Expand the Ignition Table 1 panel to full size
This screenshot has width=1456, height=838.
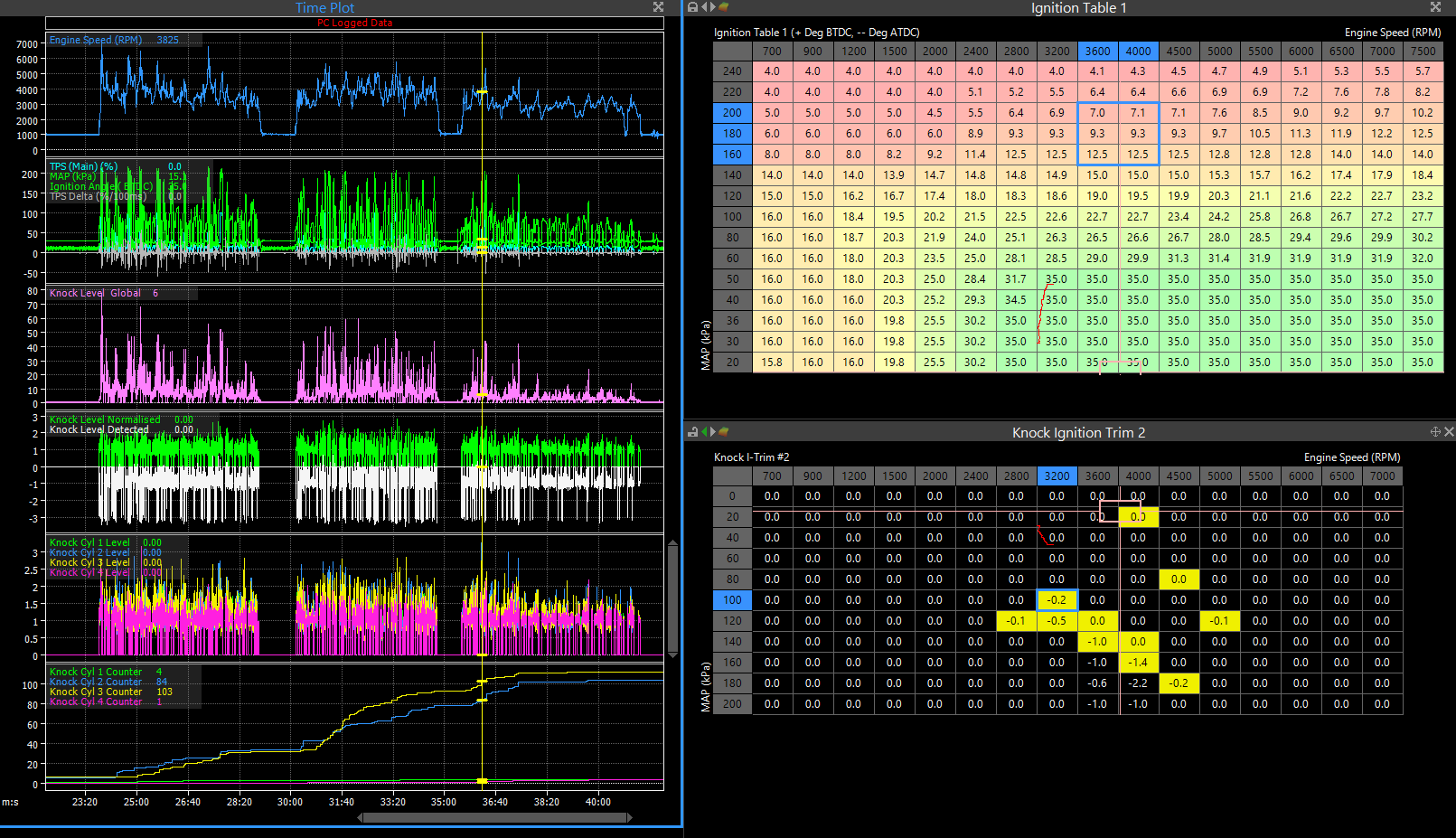(x=1435, y=7)
